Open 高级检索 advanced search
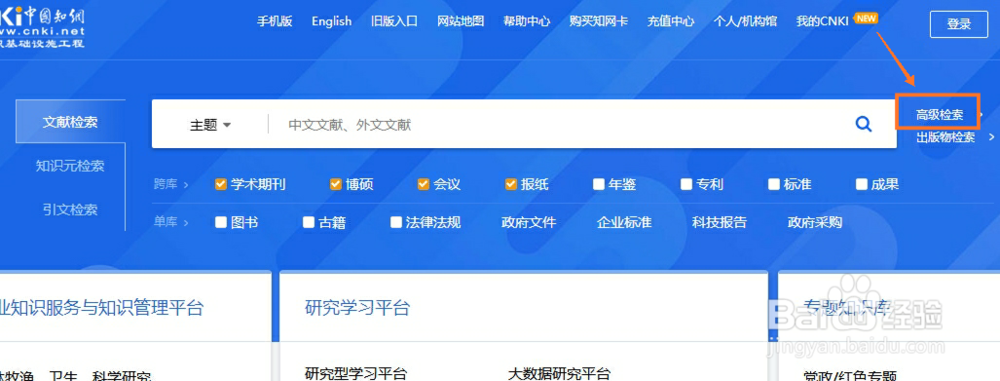 [939, 115]
